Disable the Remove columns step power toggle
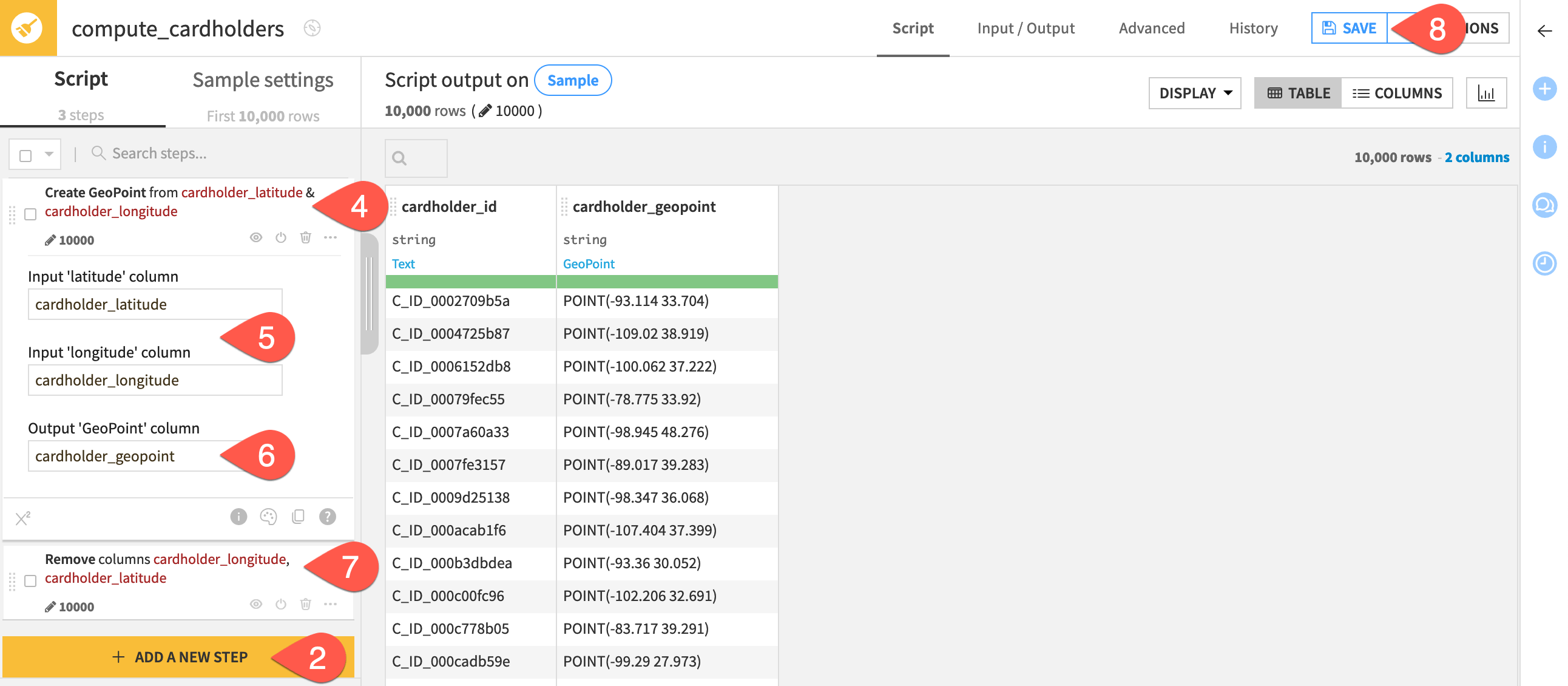The width and height of the screenshot is (1568, 686). (280, 604)
